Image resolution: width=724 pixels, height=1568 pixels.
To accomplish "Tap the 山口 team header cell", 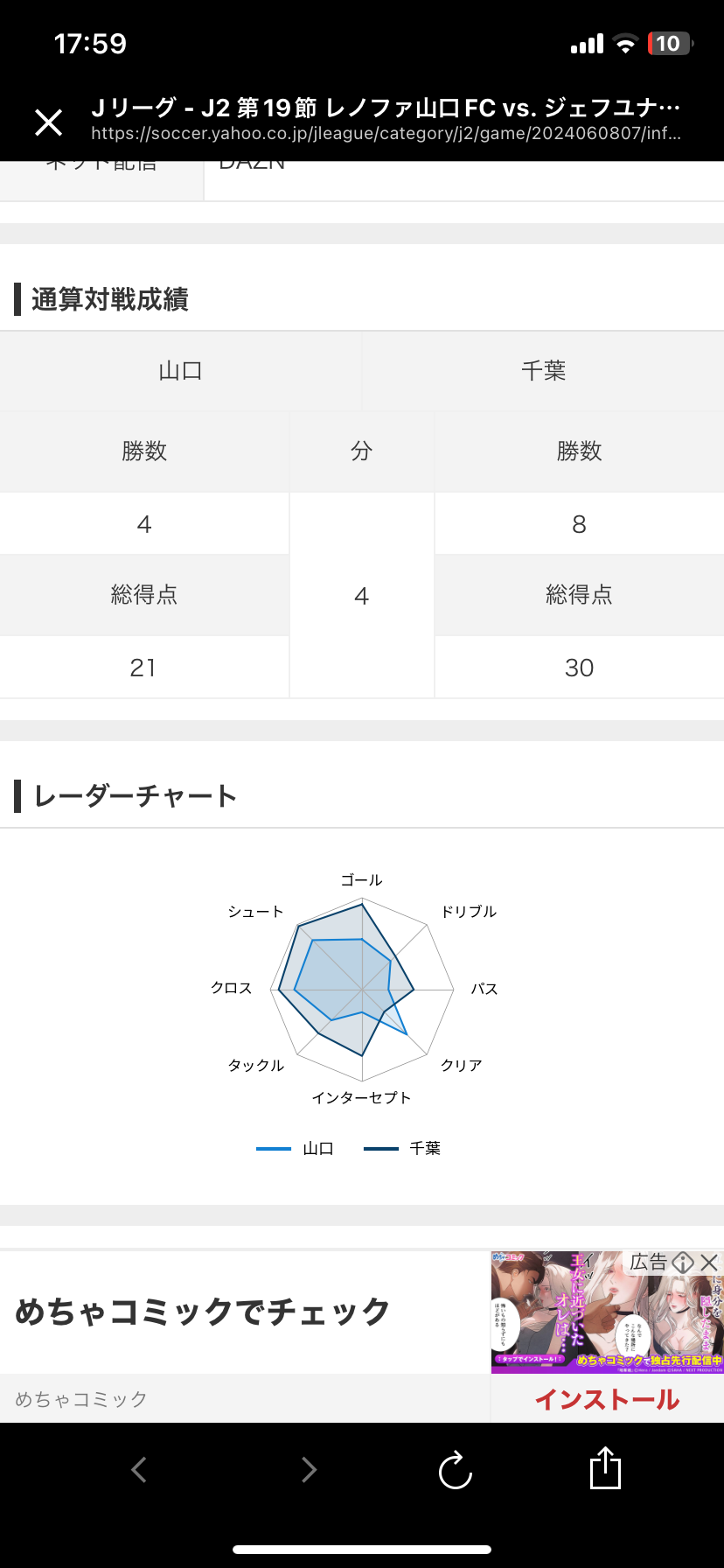I will coord(181,371).
